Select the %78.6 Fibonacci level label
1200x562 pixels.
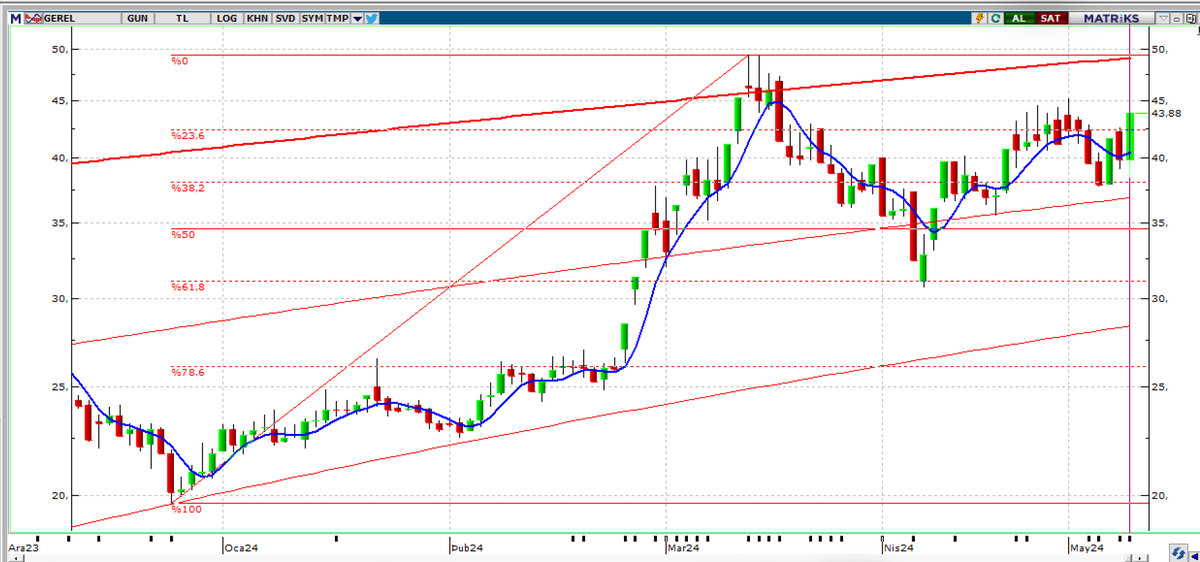[187, 372]
